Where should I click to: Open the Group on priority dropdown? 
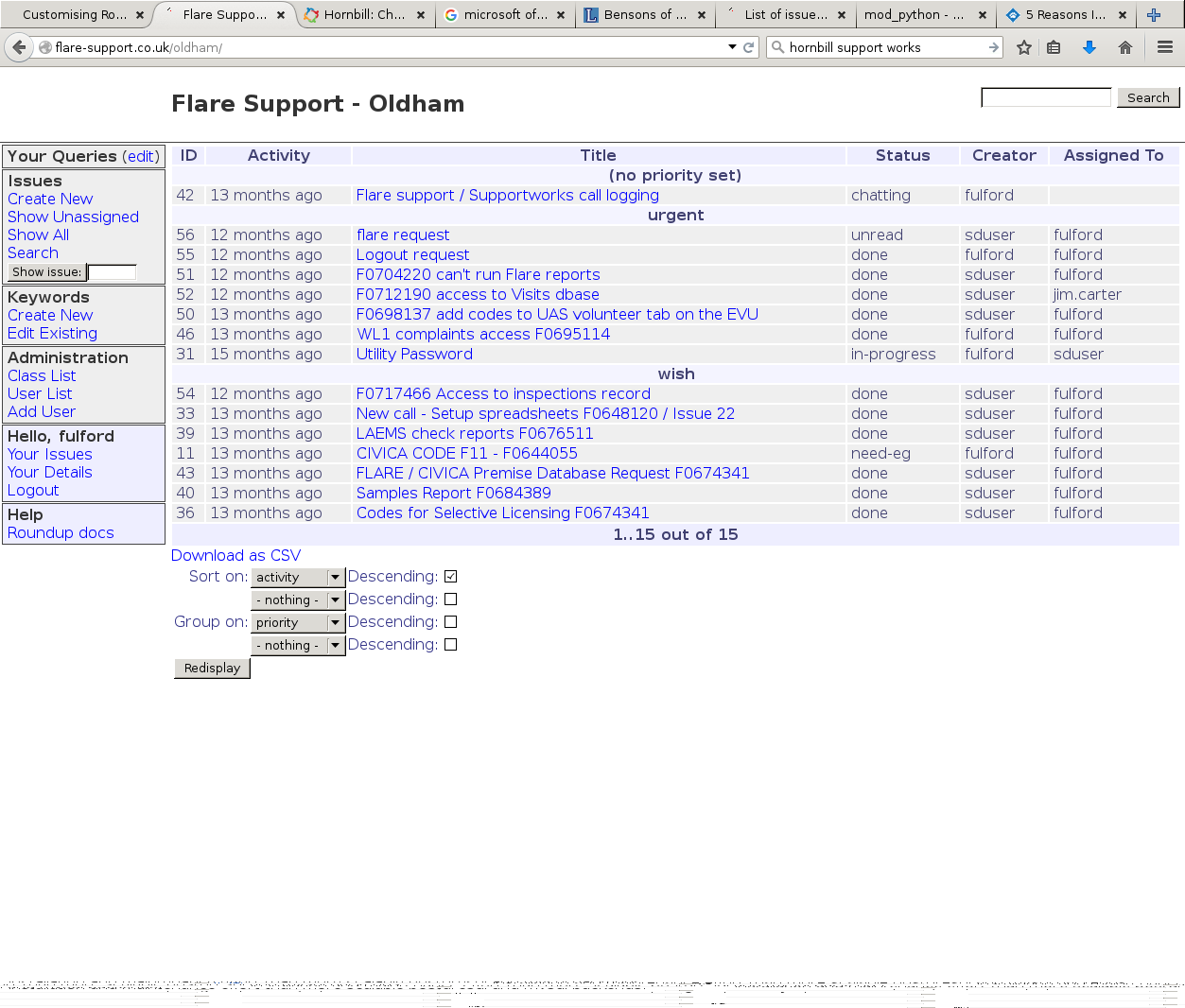coord(298,622)
